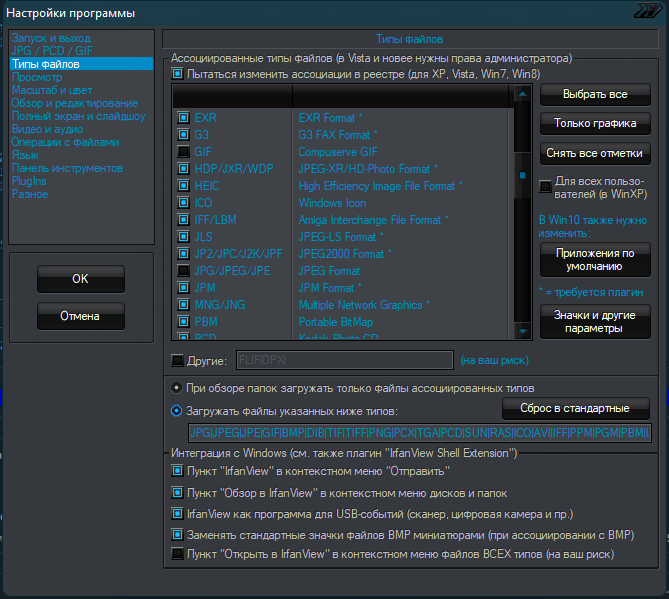Toggle the JPG/JPEG/JPE association checkbox
Image resolution: width=669 pixels, height=599 pixels.
tap(184, 270)
